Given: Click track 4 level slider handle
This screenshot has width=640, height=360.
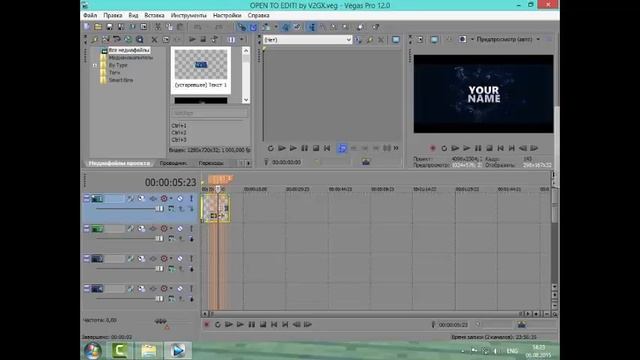Looking at the screenshot, I should coord(159,299).
